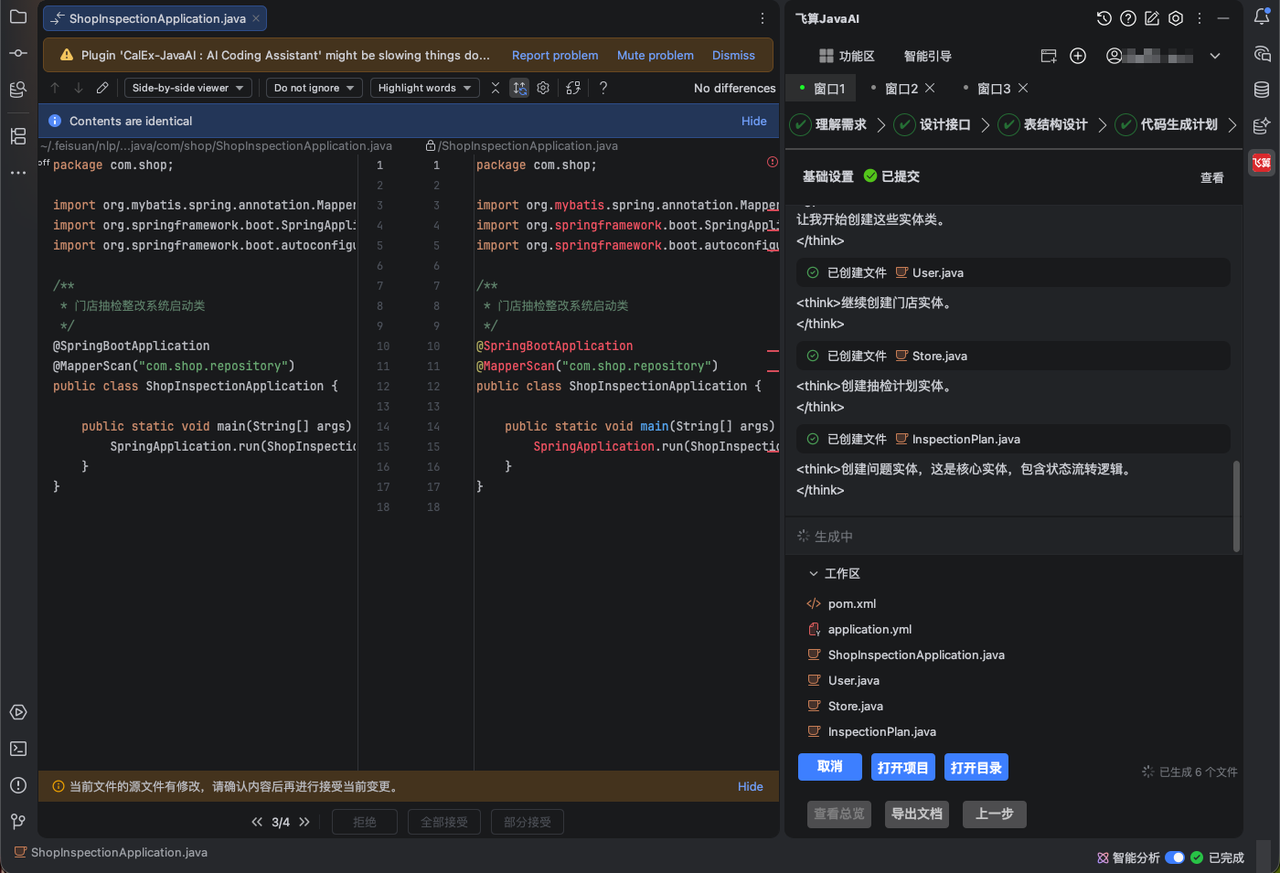Click Mute problem link
The width and height of the screenshot is (1280, 873).
(655, 55)
